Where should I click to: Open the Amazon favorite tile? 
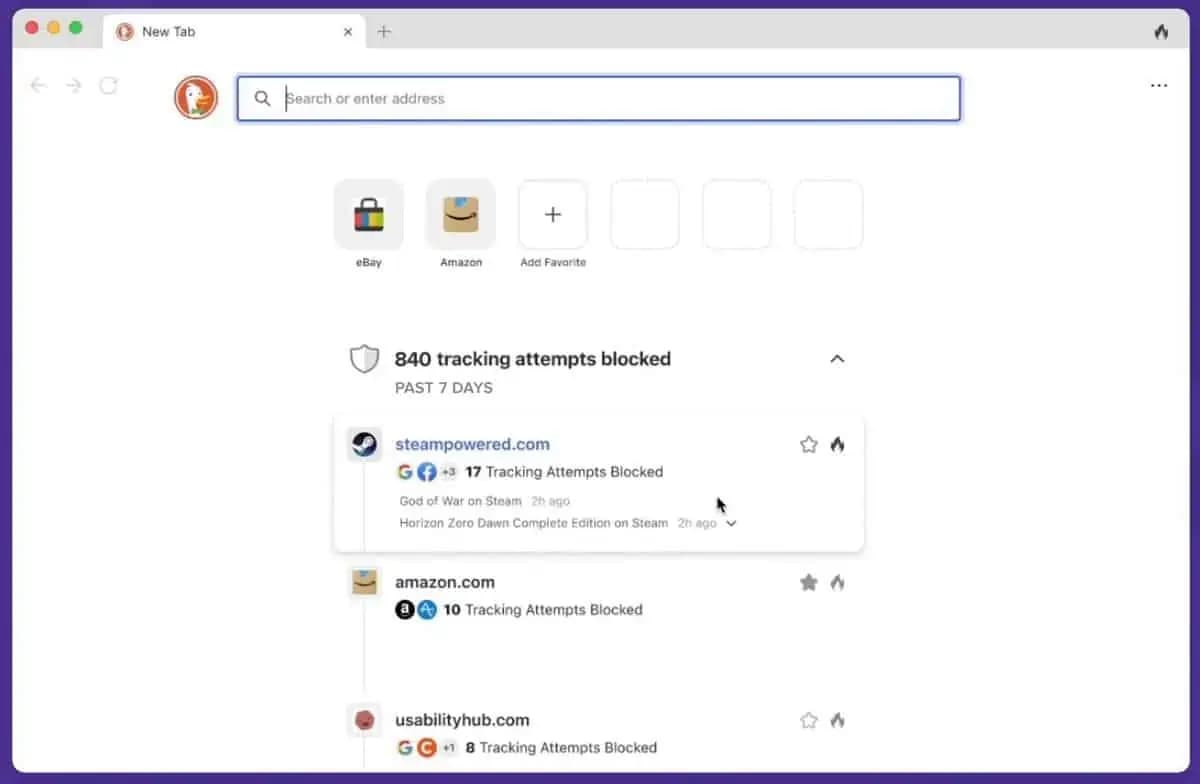[x=461, y=214]
